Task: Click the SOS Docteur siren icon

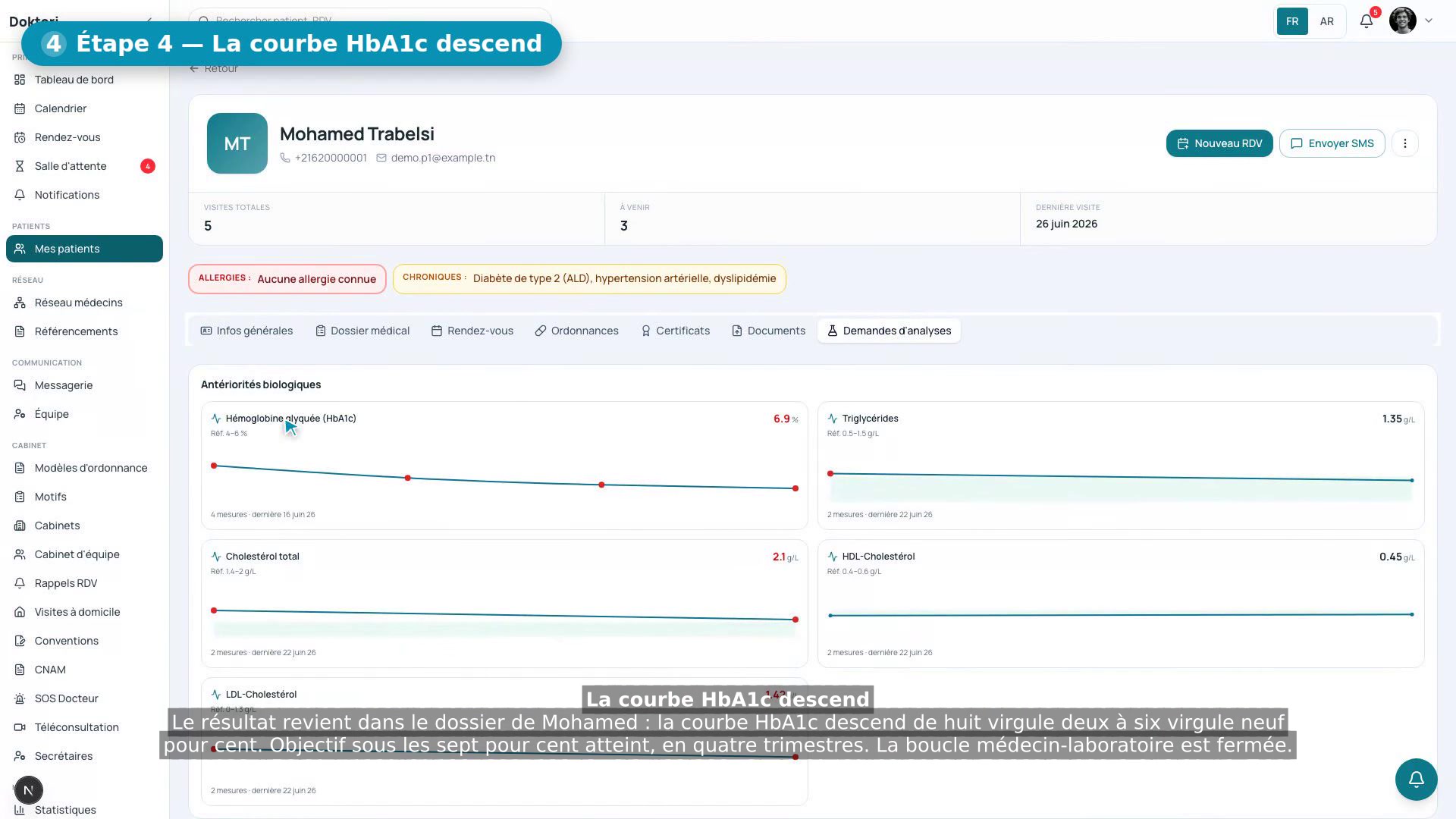Action: [20, 698]
